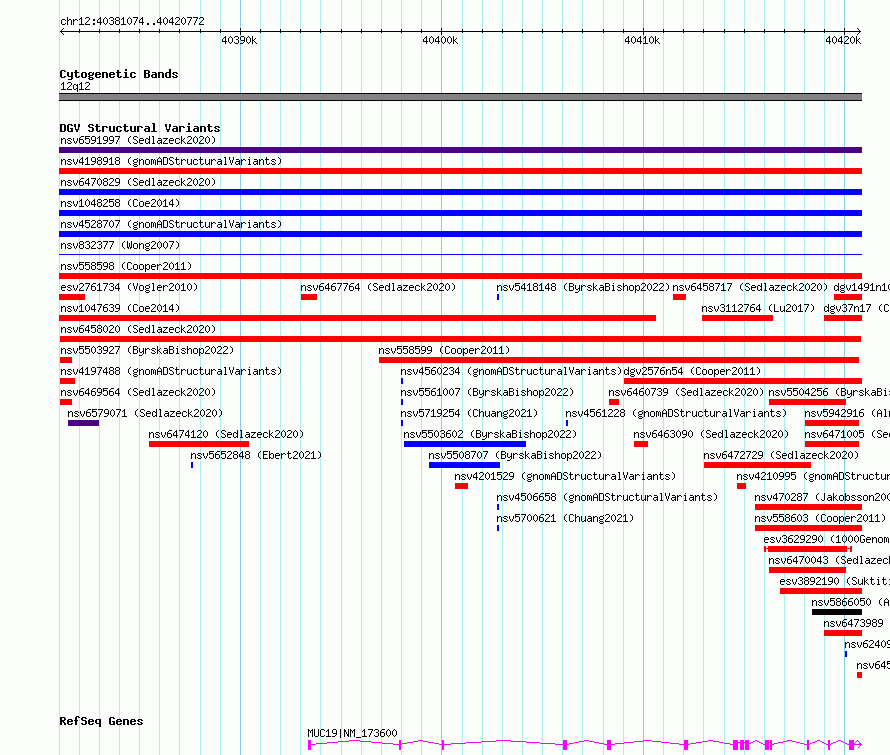Click nsv6474120 (Sedlazeck2020) label
Viewport: 890px width, 755px height.
pos(226,434)
